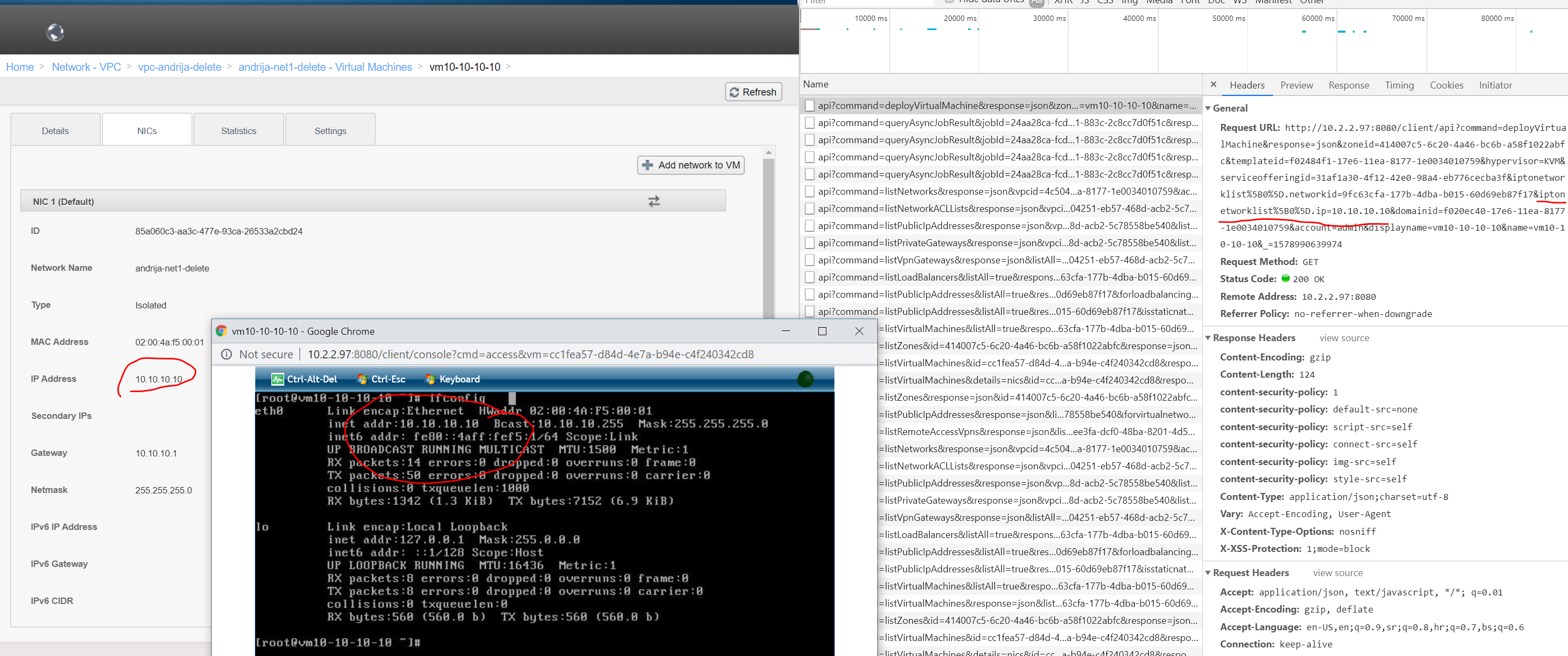Collapse the Response Headers section

click(1209, 337)
